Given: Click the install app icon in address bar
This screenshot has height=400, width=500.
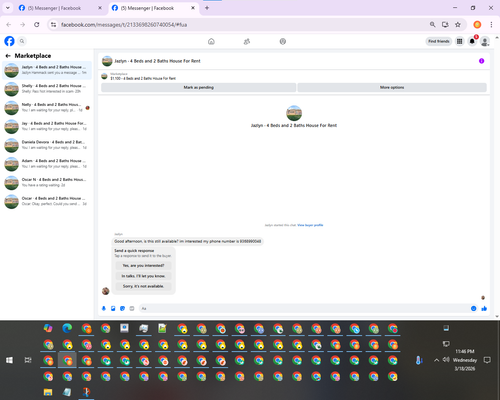Looking at the screenshot, I should 445,25.
